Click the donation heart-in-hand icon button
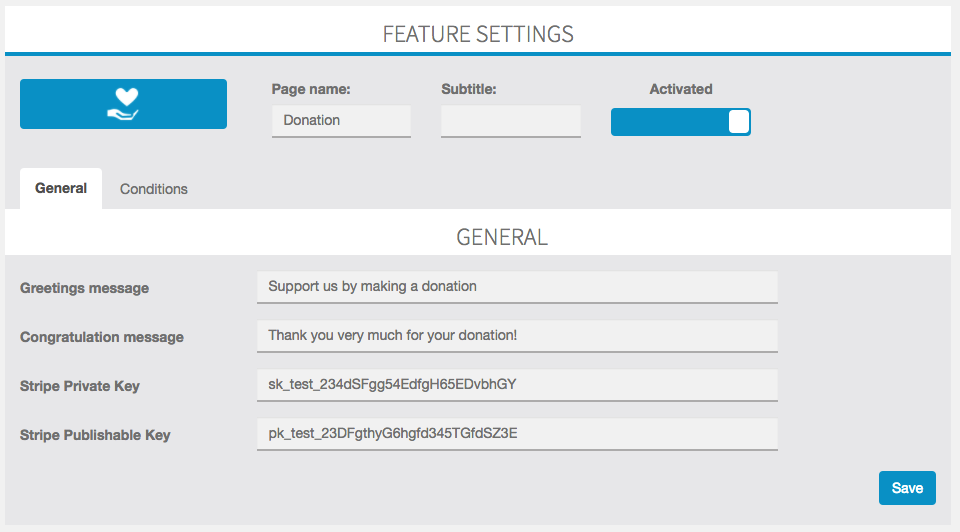This screenshot has height=532, width=960. [123, 104]
